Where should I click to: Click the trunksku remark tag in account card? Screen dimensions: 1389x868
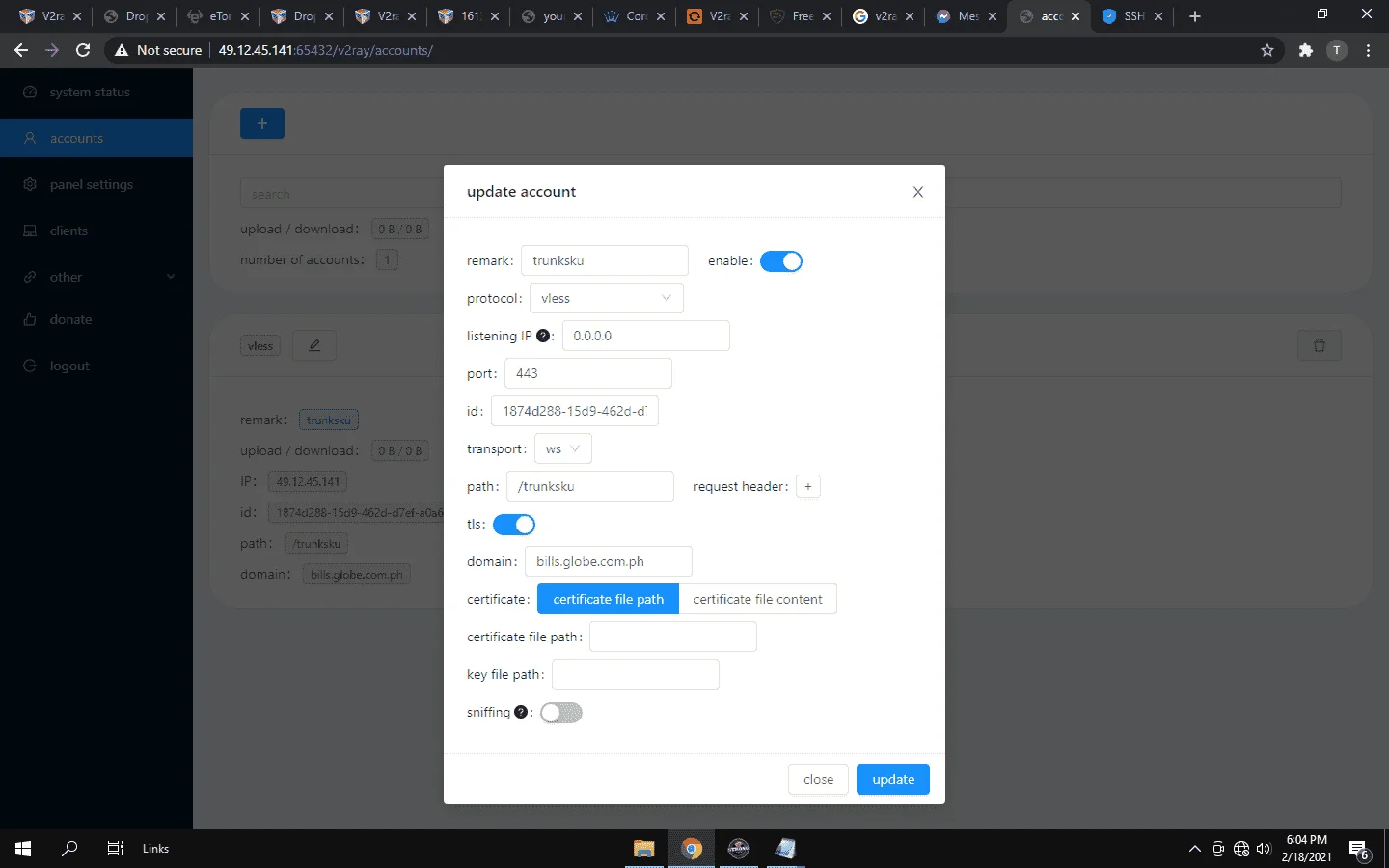[x=329, y=420]
